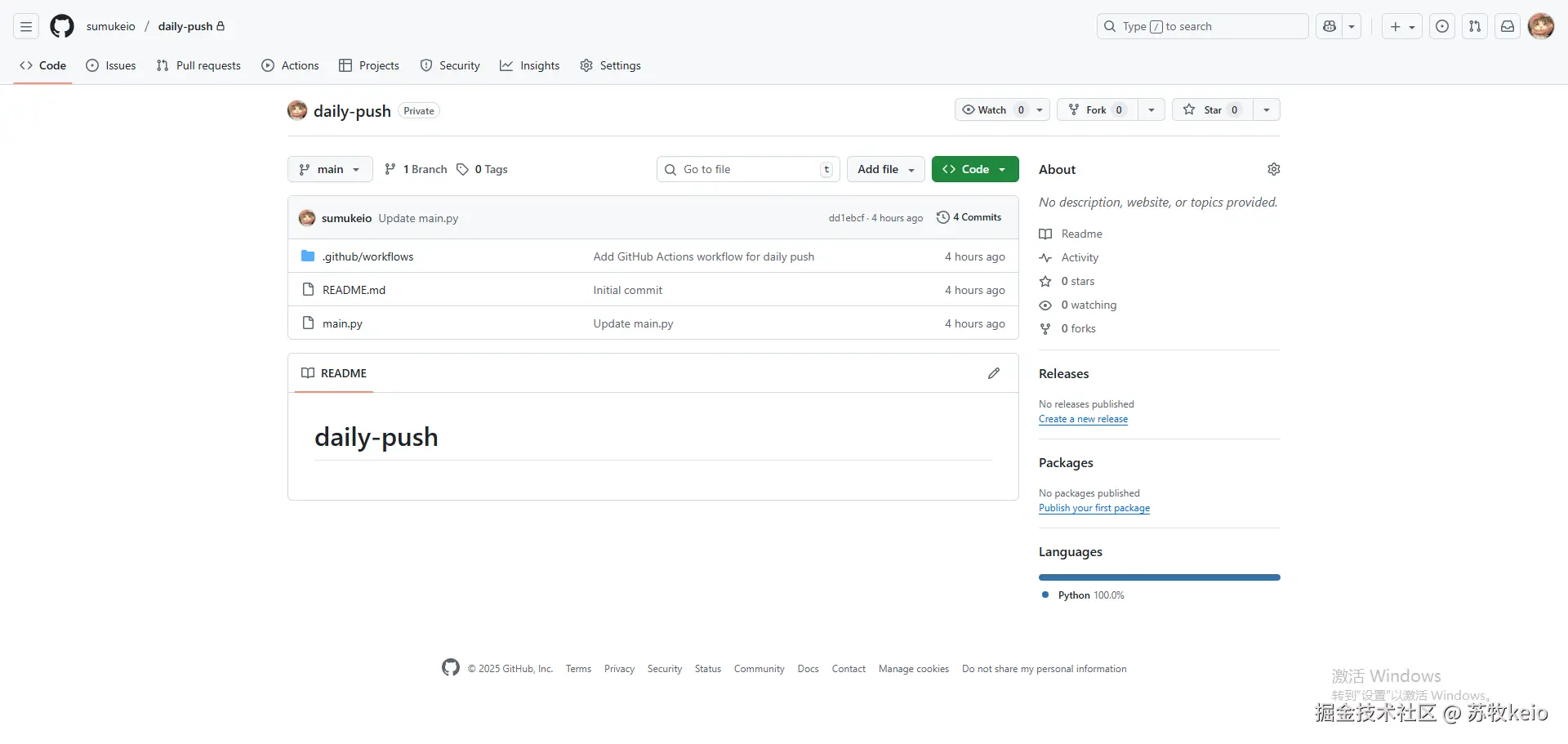Viewport: 1568px width, 744px height.
Task: View the 4 Commits history
Action: click(969, 217)
